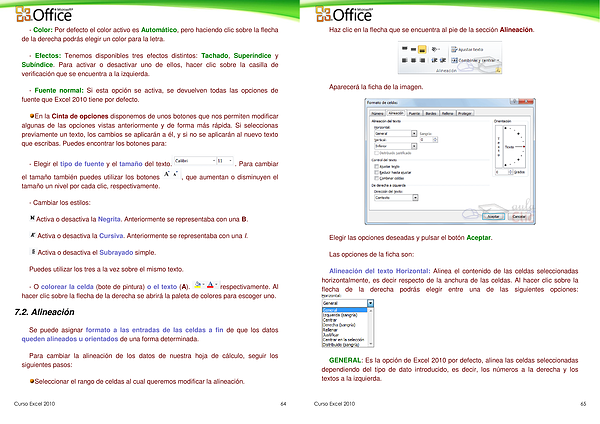Click the decrease font size A icon
The width and height of the screenshot is (600, 424).
pyautogui.click(x=175, y=174)
